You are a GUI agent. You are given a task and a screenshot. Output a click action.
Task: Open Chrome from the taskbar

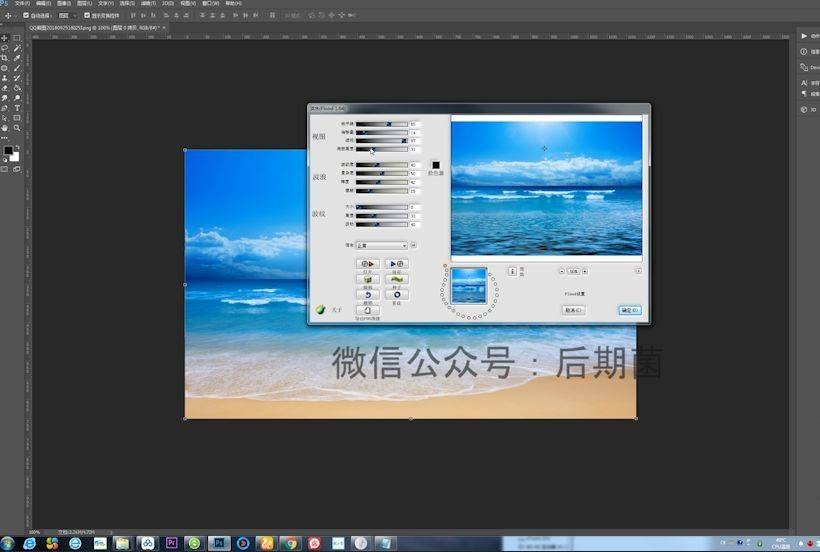point(290,544)
